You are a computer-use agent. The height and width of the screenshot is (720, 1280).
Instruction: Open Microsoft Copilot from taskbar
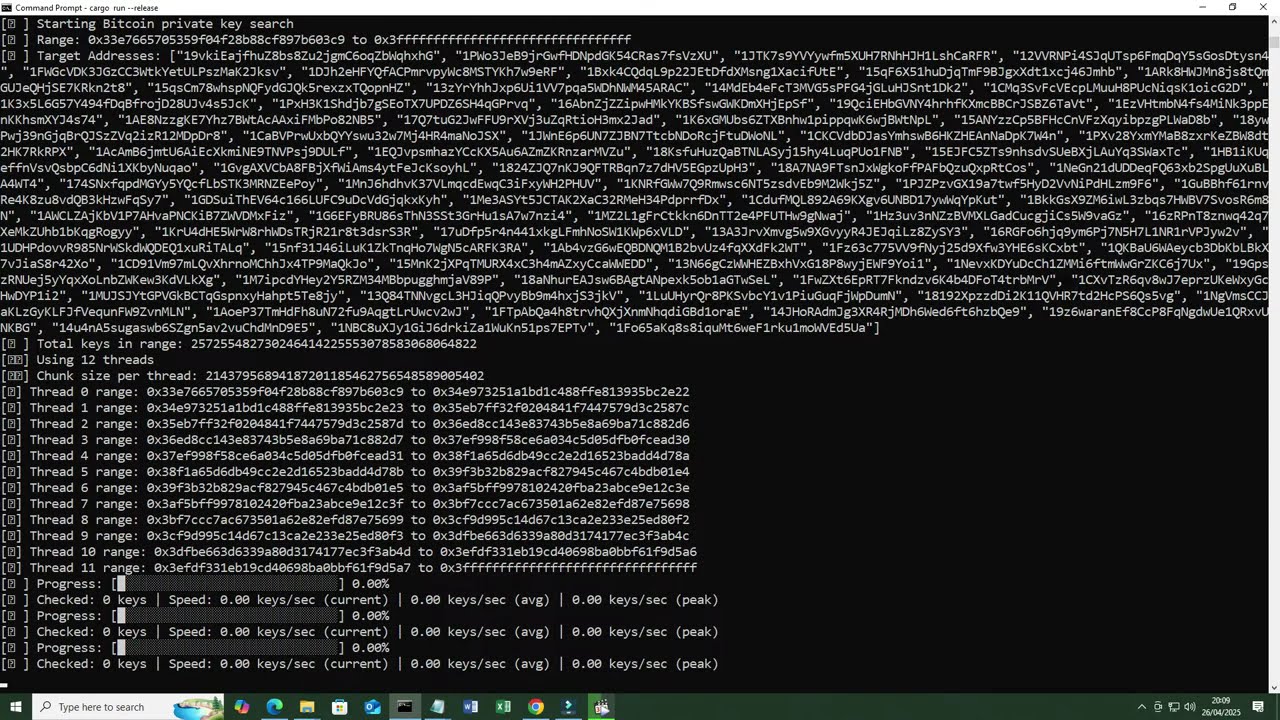pyautogui.click(x=241, y=707)
